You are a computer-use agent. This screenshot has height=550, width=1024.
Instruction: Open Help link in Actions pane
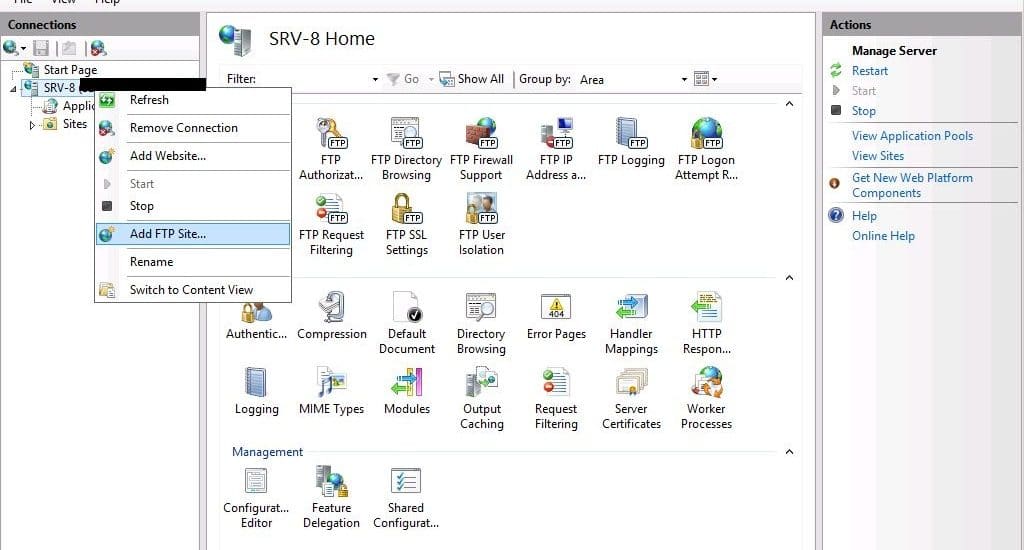(864, 216)
